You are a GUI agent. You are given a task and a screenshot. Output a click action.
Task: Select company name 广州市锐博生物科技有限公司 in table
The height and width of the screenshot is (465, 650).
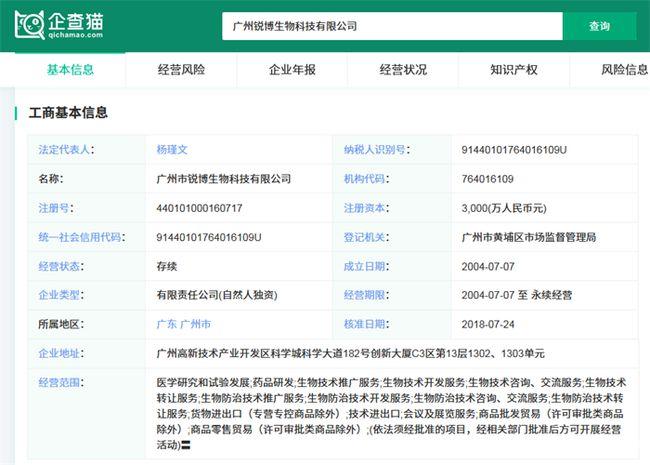click(x=224, y=179)
